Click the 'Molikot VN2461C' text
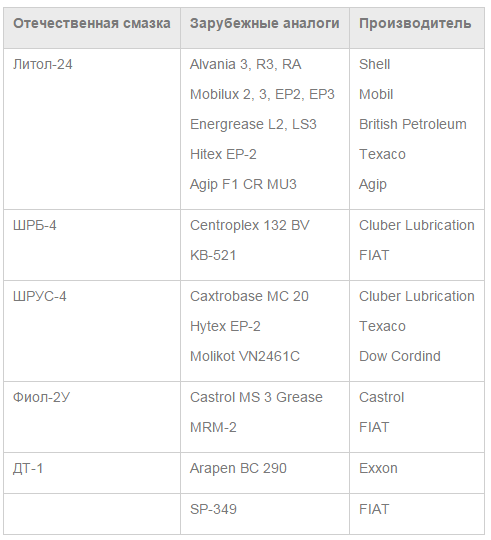Image resolution: width=491 pixels, height=540 pixels. [x=245, y=356]
